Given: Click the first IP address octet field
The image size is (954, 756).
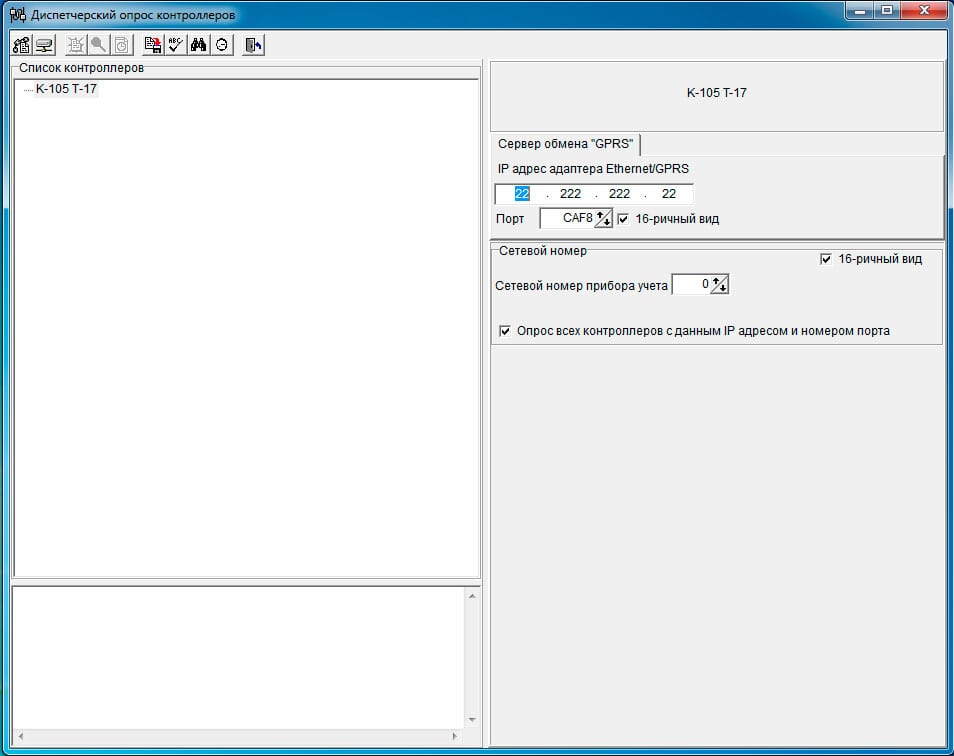Looking at the screenshot, I should (x=521, y=194).
